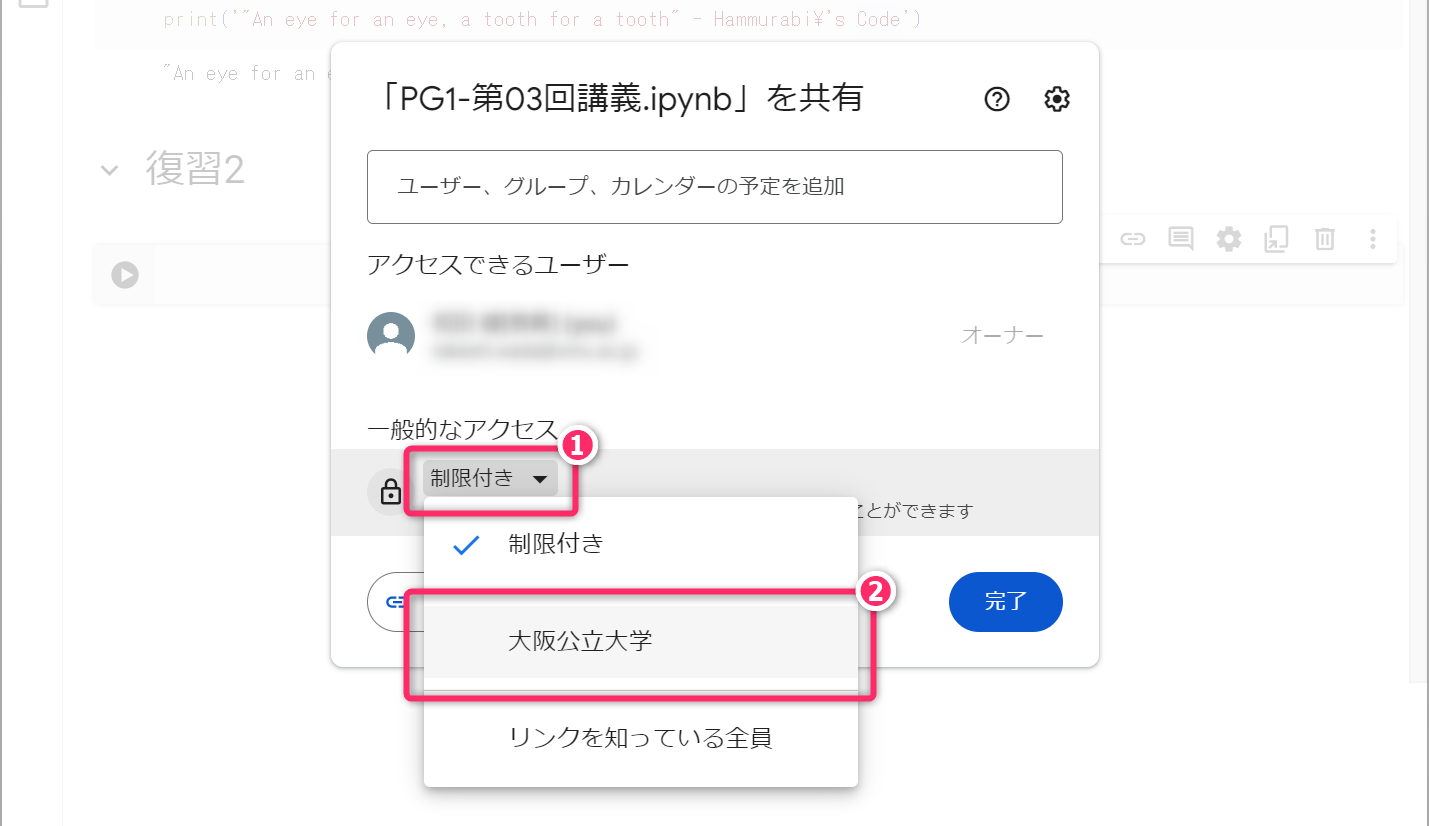The image size is (1429, 826).
Task: Add a comment to the cell
Action: click(x=1181, y=239)
